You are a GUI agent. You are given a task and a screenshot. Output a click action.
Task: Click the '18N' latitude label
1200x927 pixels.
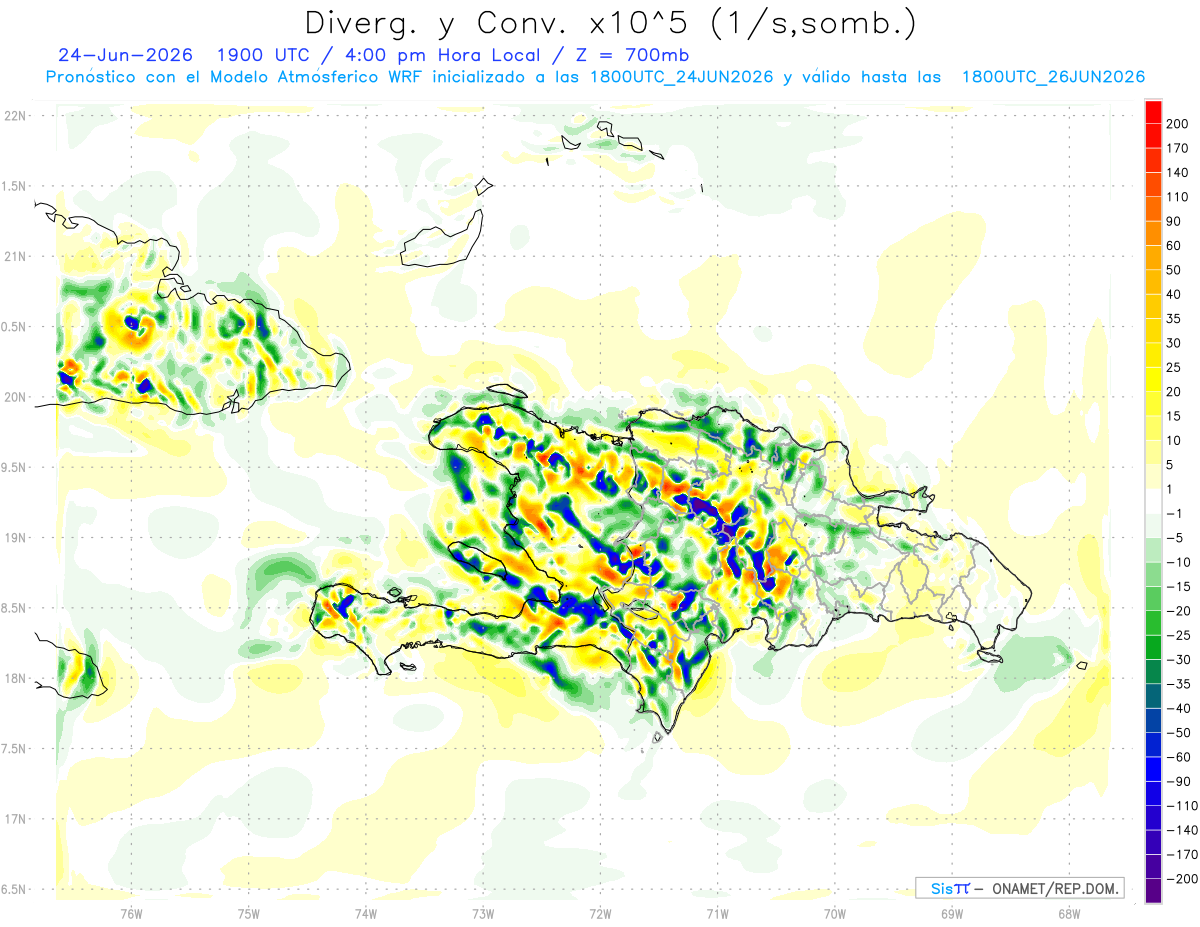tap(14, 678)
